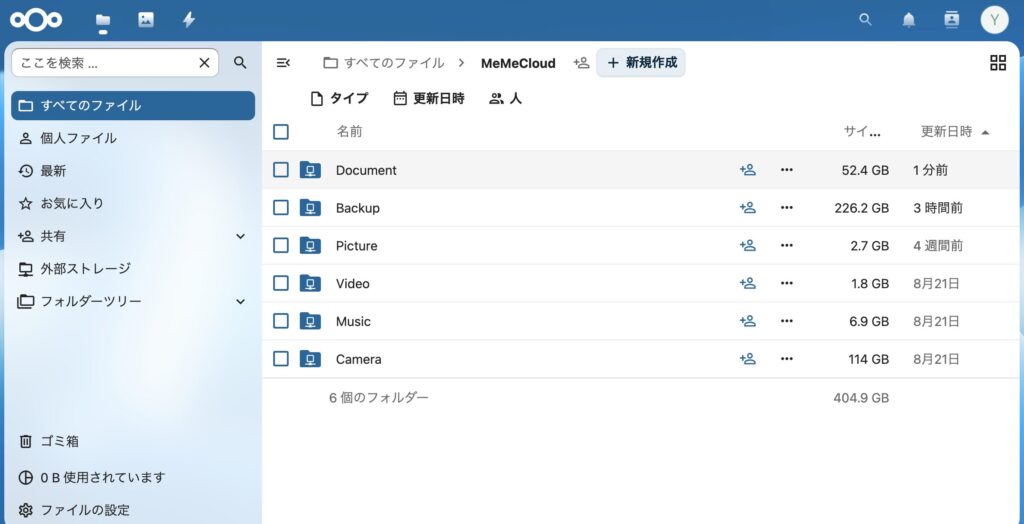Open the three-dot actions menu for Picture

(x=786, y=246)
